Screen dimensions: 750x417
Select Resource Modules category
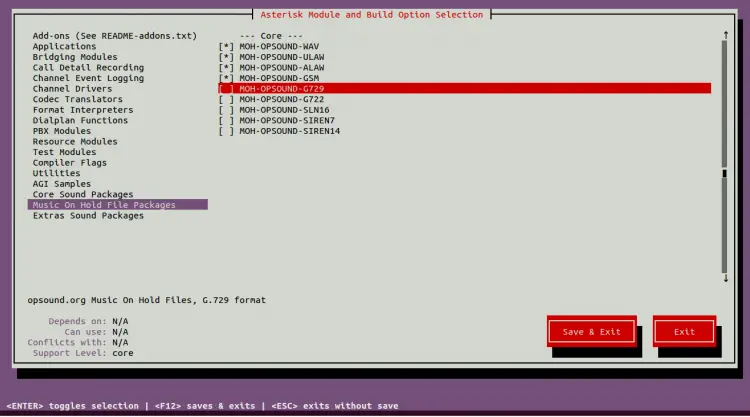pos(75,141)
